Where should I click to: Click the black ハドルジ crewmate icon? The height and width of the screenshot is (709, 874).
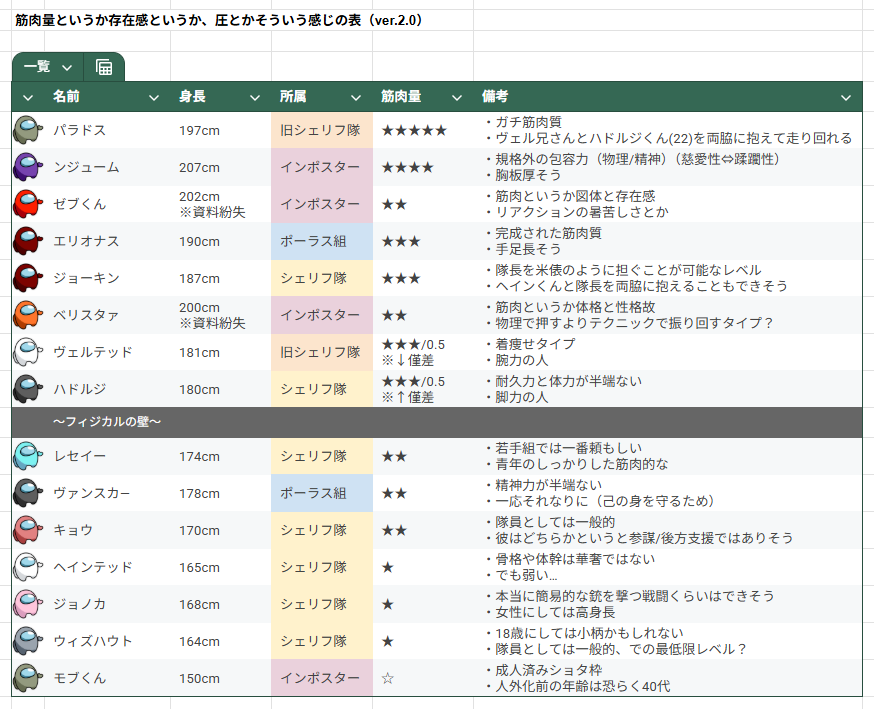click(28, 389)
